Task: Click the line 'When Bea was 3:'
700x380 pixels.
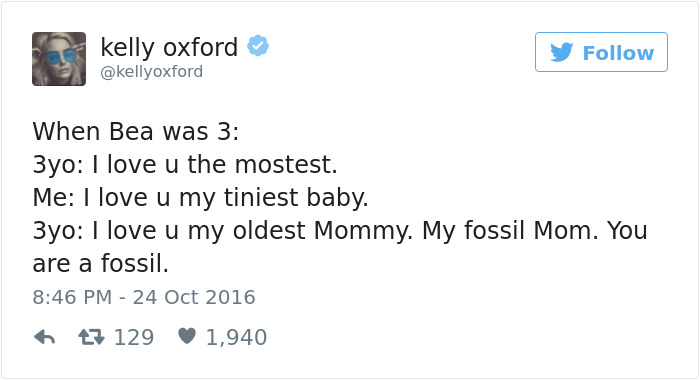Action: pos(136,132)
